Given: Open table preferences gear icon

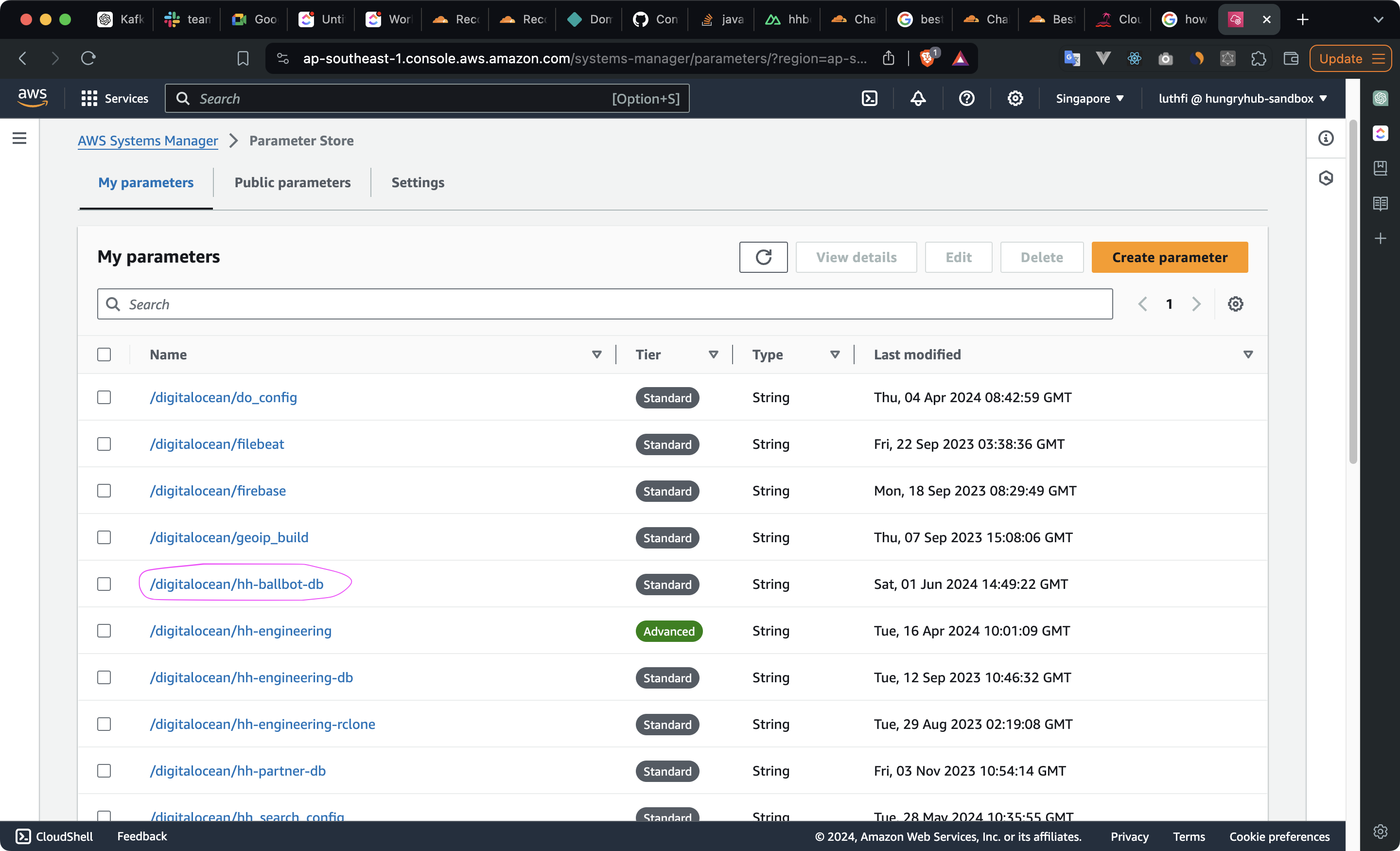Looking at the screenshot, I should click(1235, 304).
